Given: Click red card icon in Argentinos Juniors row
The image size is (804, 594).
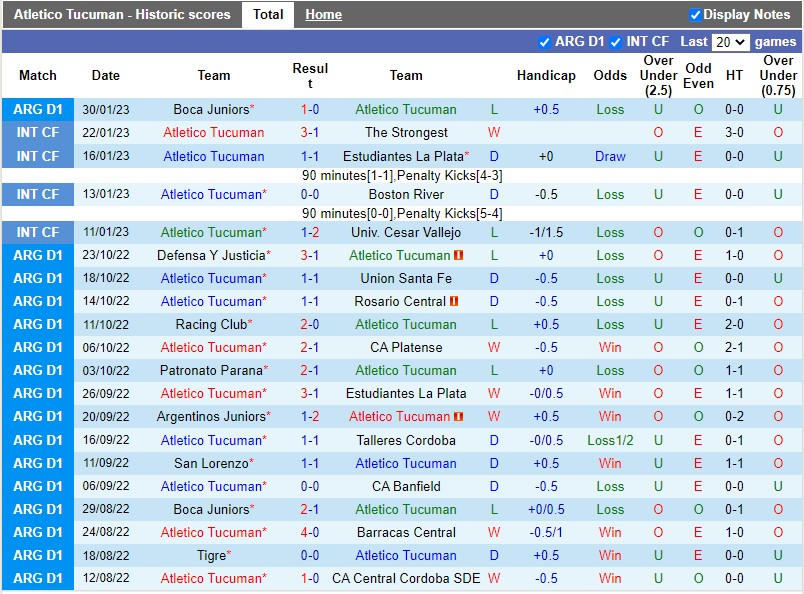Looking at the screenshot, I should coord(458,416).
